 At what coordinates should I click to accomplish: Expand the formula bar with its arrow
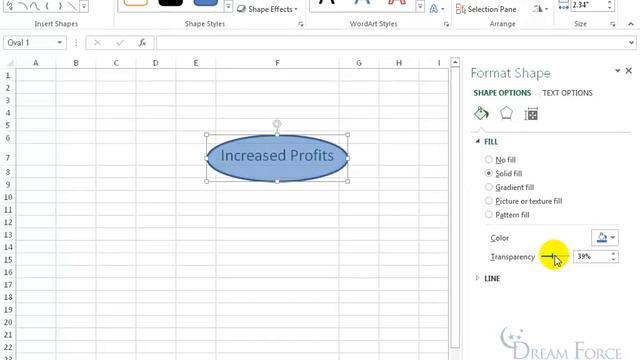(x=631, y=42)
